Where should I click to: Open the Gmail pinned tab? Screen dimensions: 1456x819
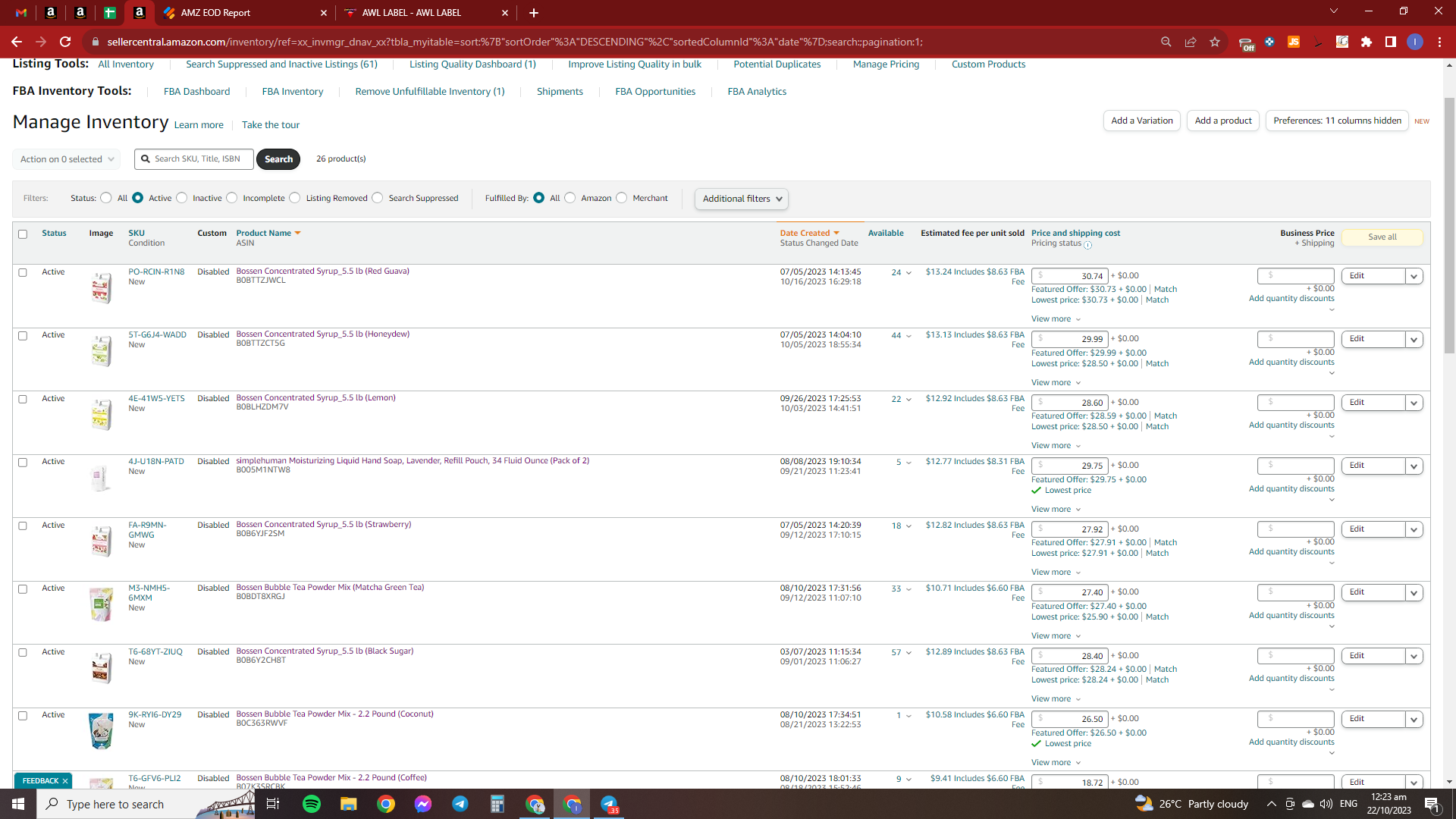(21, 13)
